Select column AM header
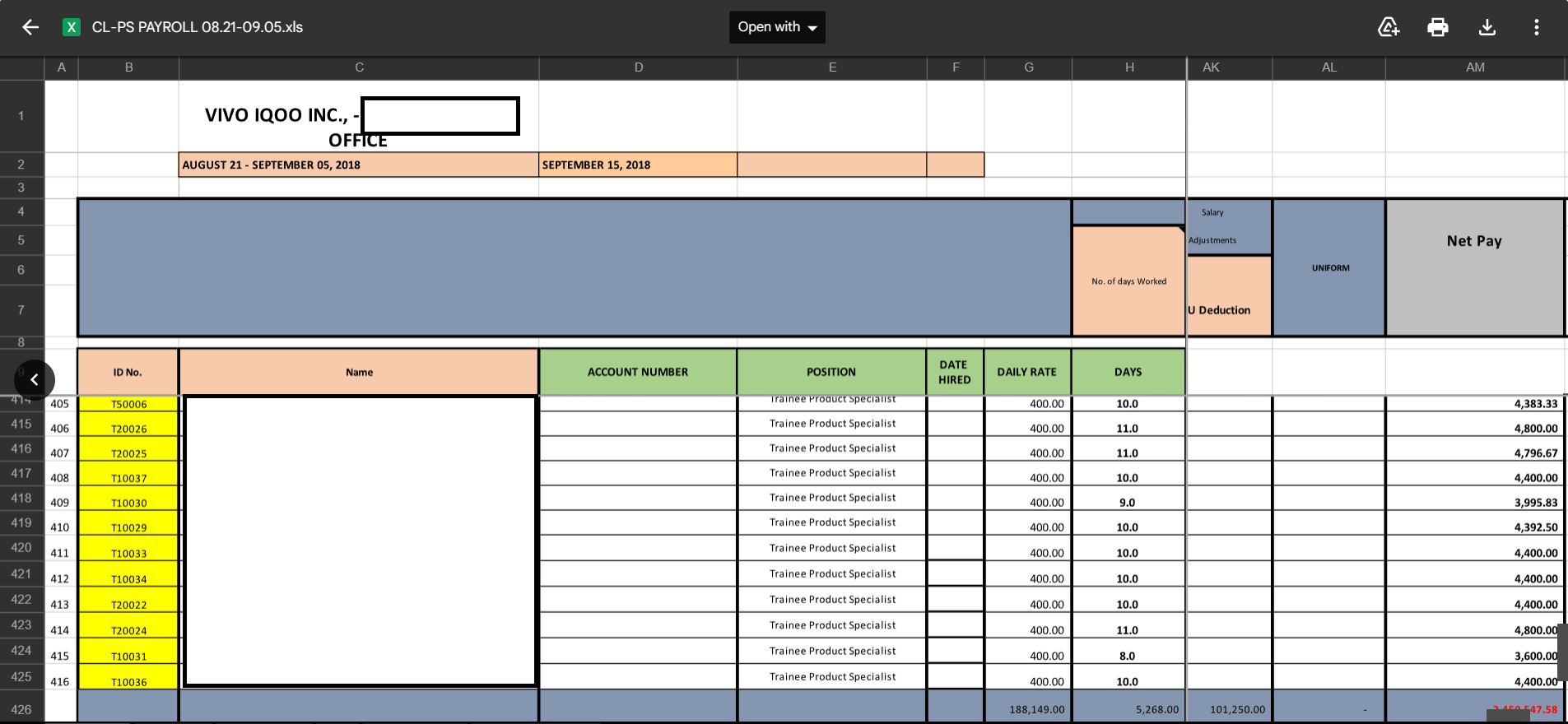 tap(1475, 67)
